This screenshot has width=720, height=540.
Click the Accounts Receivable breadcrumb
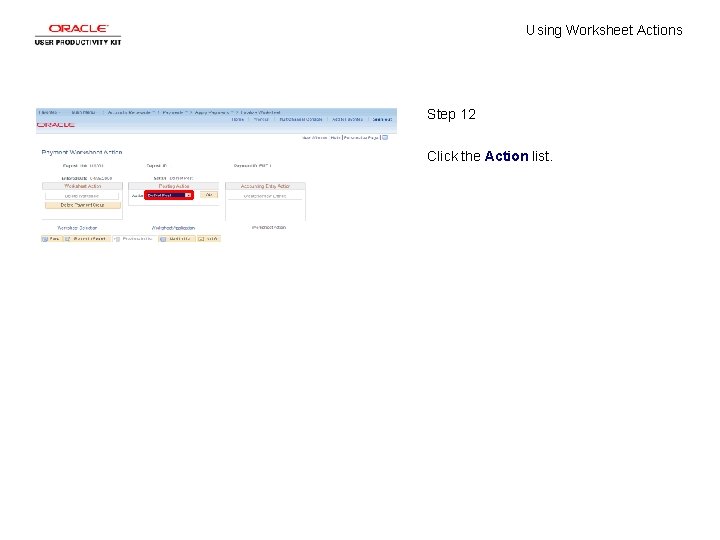coord(130,112)
